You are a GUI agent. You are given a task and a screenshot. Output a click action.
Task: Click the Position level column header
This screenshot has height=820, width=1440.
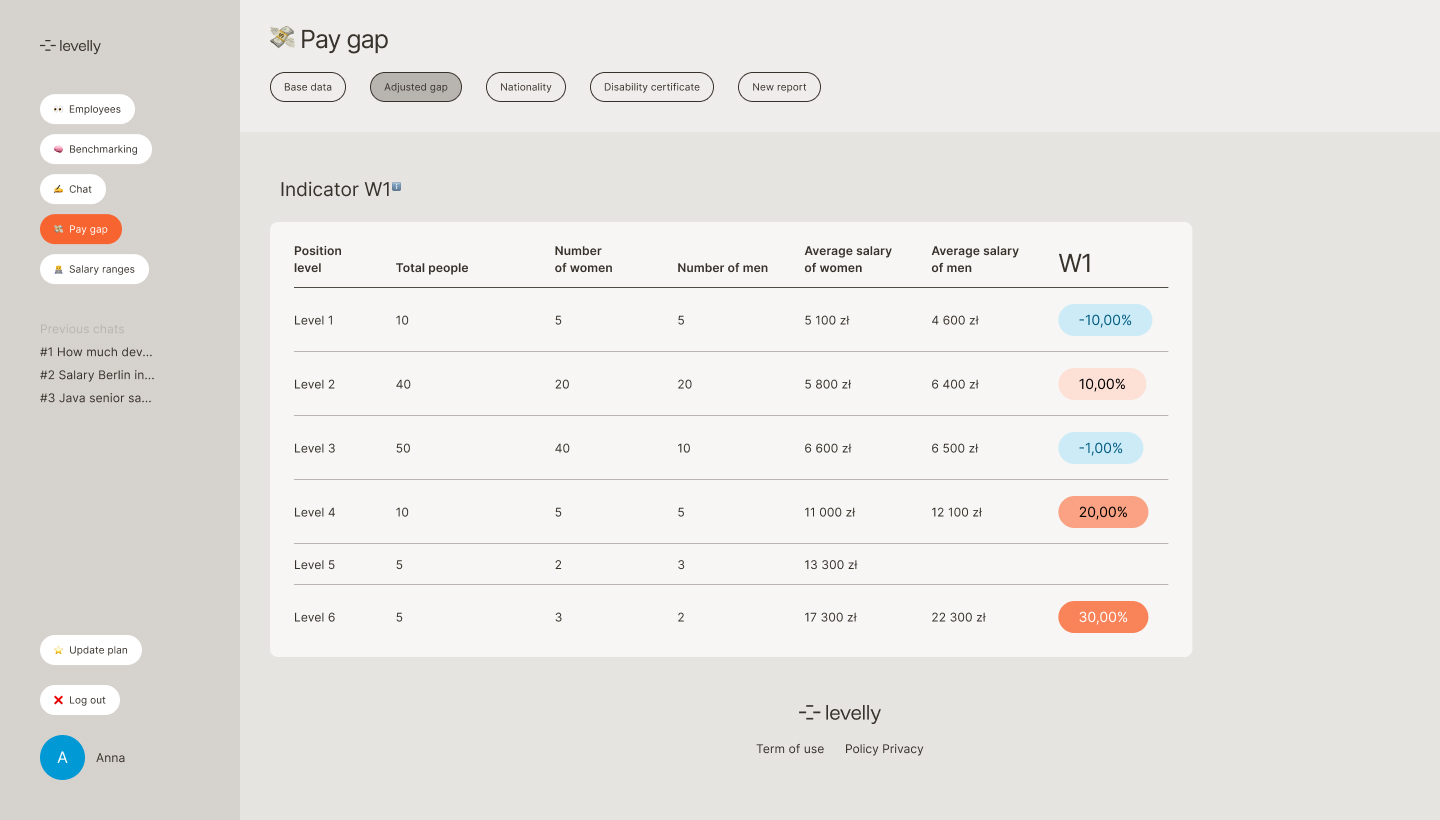(318, 259)
